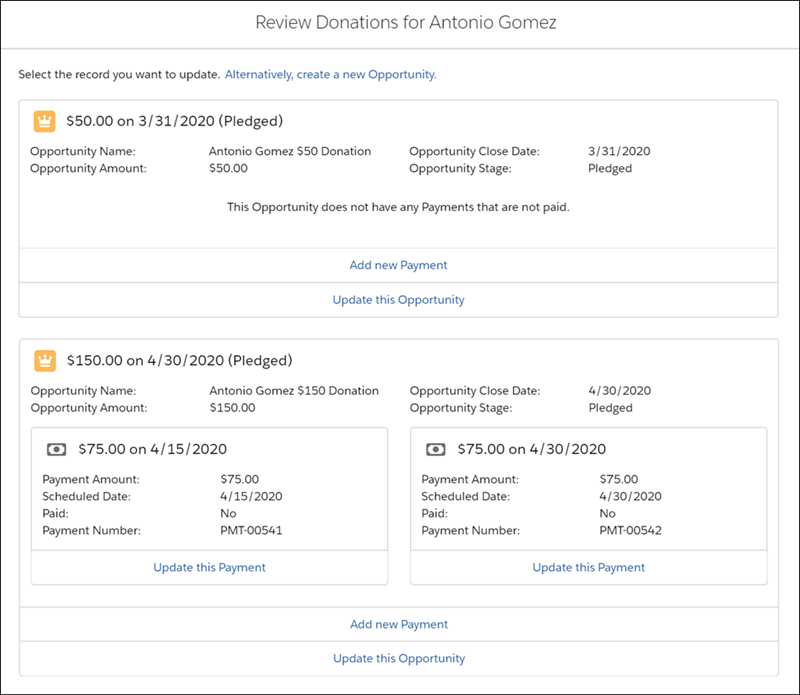Select heading '$50.00 on 3/31/2020 (Pledged)'

[x=174, y=121]
